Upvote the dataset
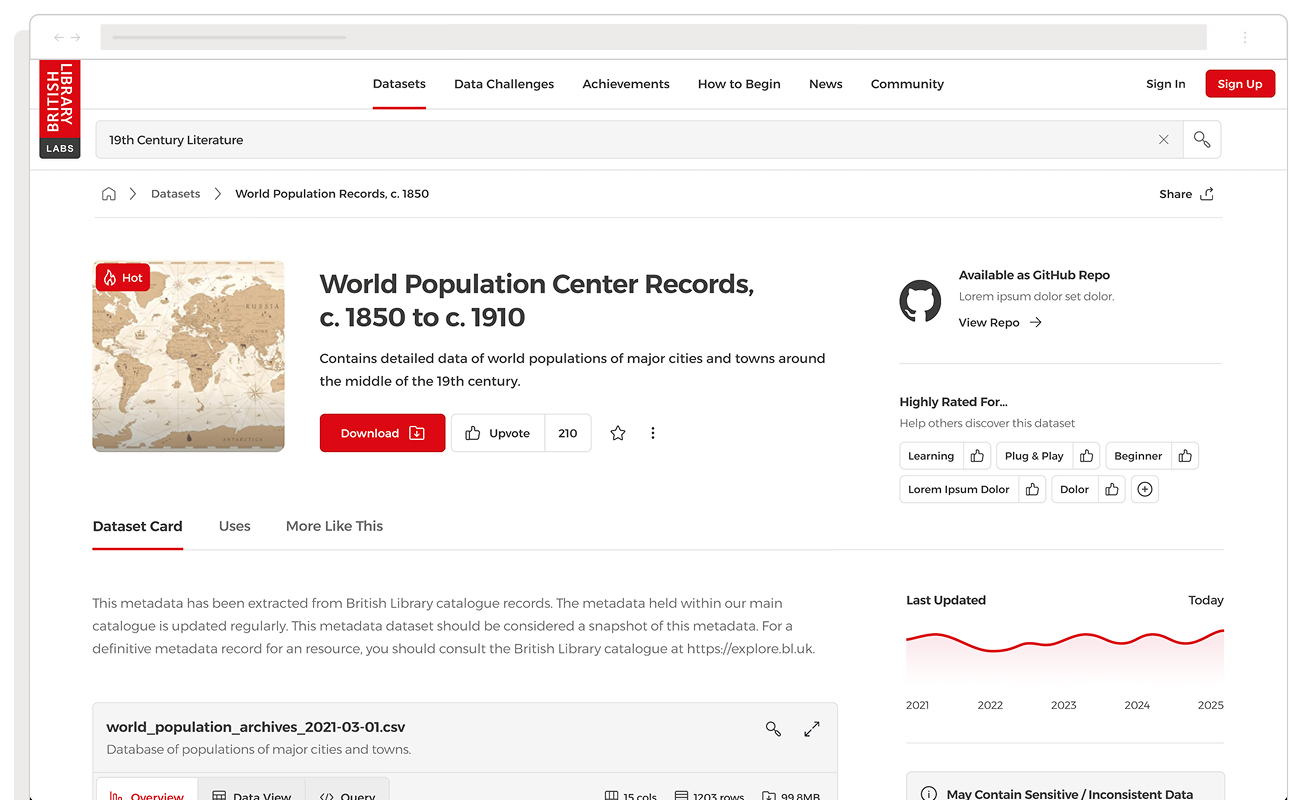This screenshot has height=800, width=1300. pos(498,433)
